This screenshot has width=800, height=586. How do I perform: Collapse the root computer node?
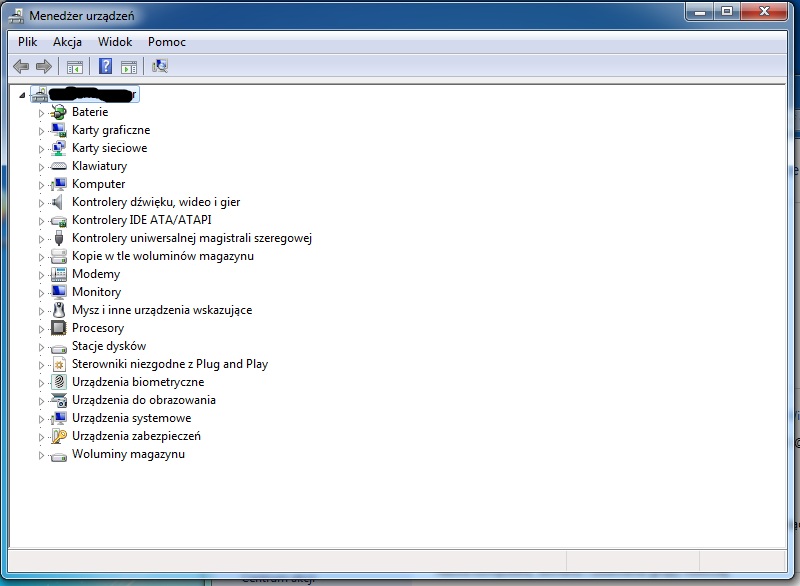coord(22,95)
